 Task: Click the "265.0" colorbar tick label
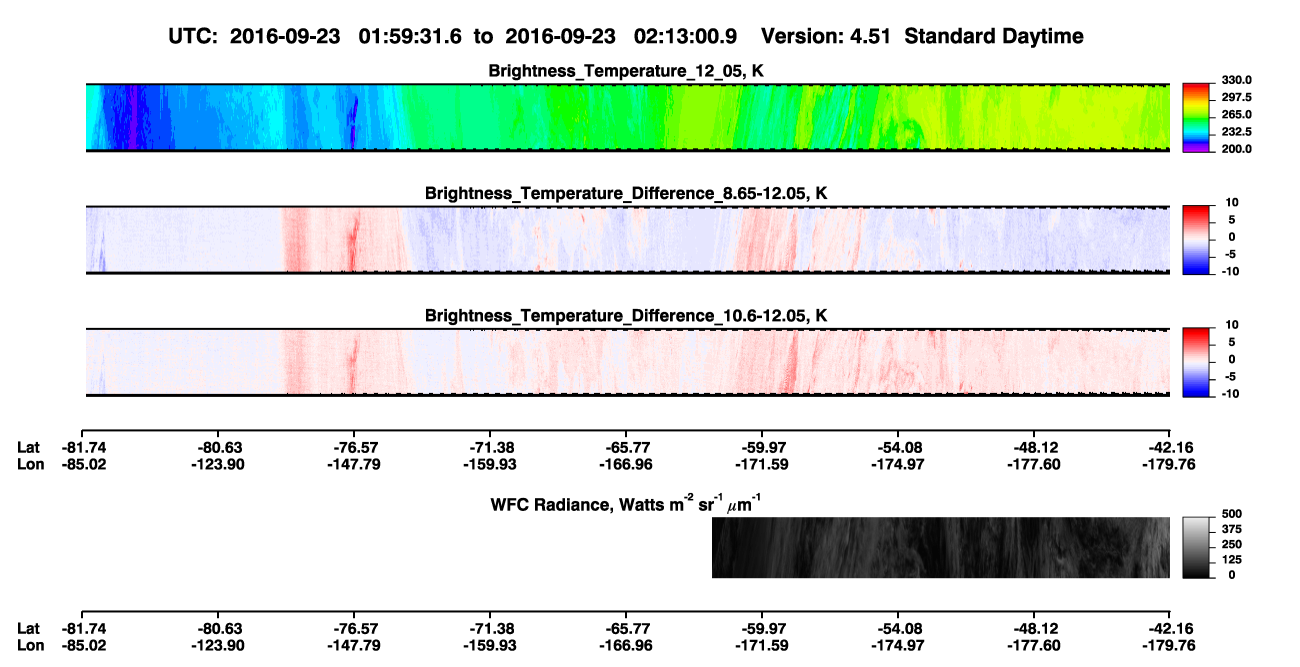coord(1237,114)
